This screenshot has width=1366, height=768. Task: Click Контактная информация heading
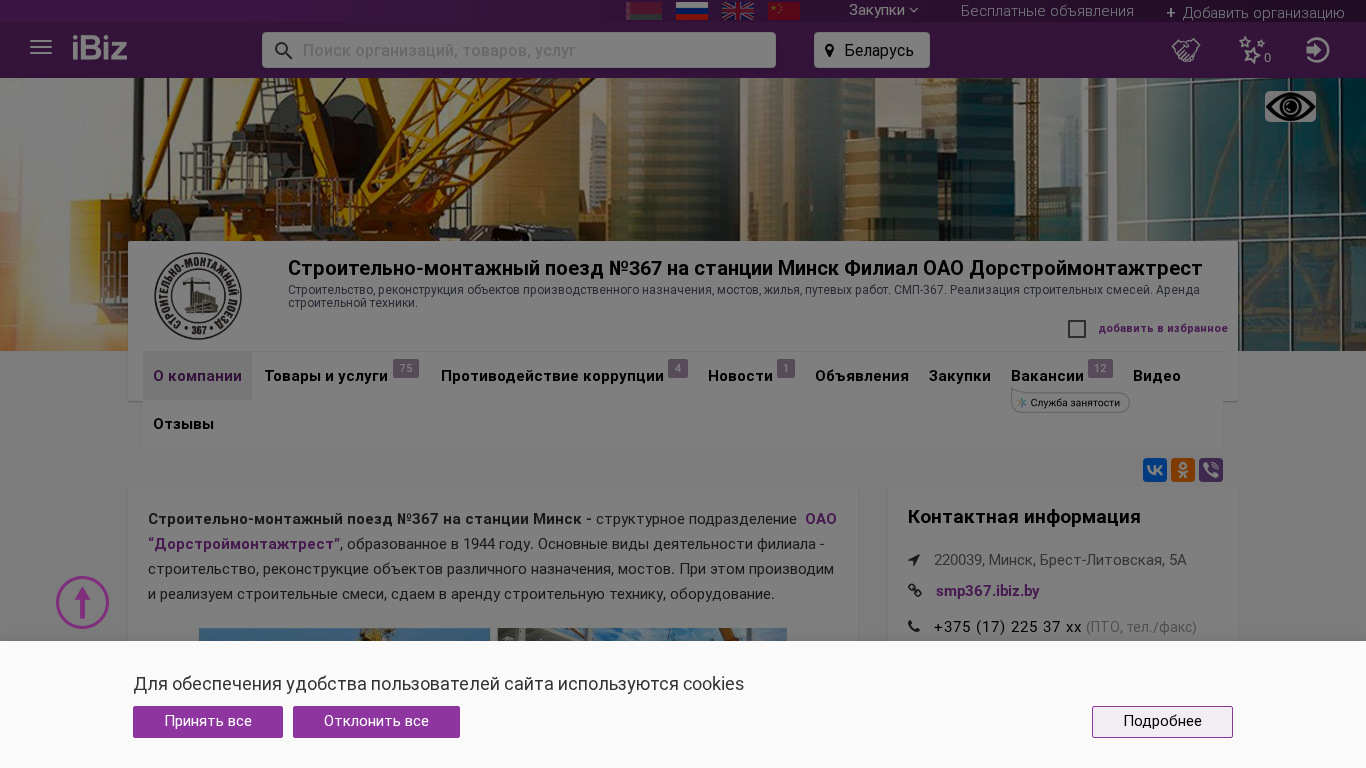pyautogui.click(x=1024, y=517)
